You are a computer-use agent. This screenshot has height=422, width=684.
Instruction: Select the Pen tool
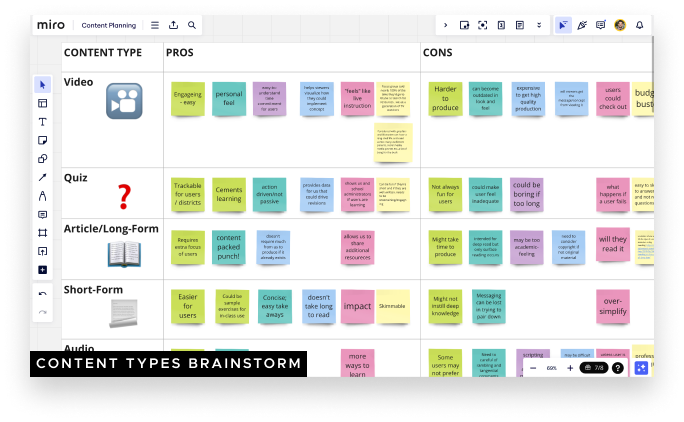point(42,196)
